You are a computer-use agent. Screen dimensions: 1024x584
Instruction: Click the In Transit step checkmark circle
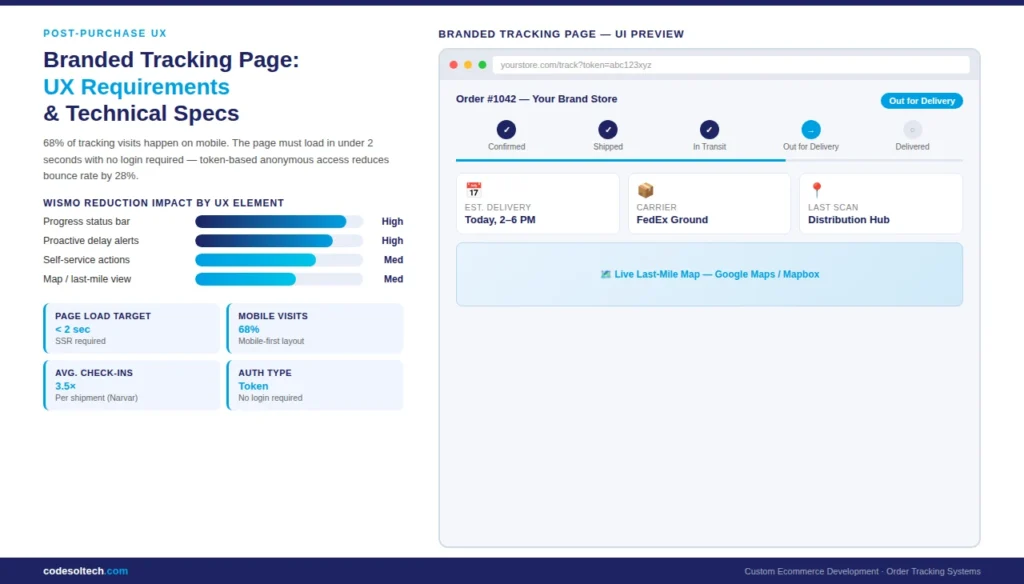tap(709, 129)
